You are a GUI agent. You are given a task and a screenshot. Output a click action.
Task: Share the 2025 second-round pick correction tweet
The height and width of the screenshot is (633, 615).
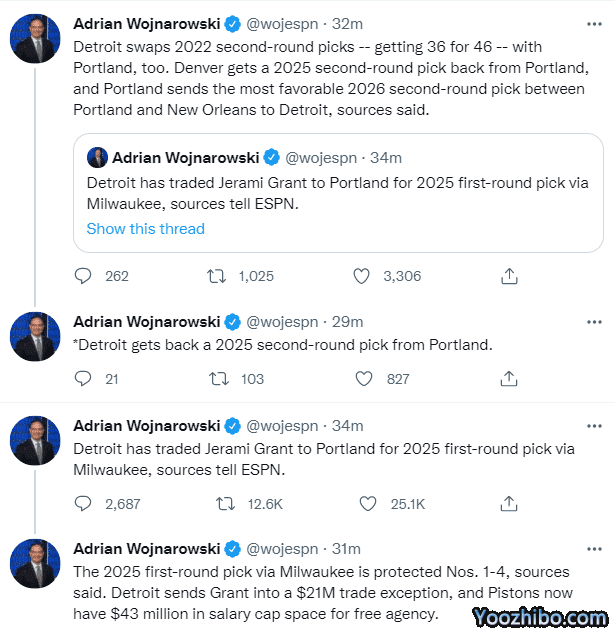[x=509, y=379]
